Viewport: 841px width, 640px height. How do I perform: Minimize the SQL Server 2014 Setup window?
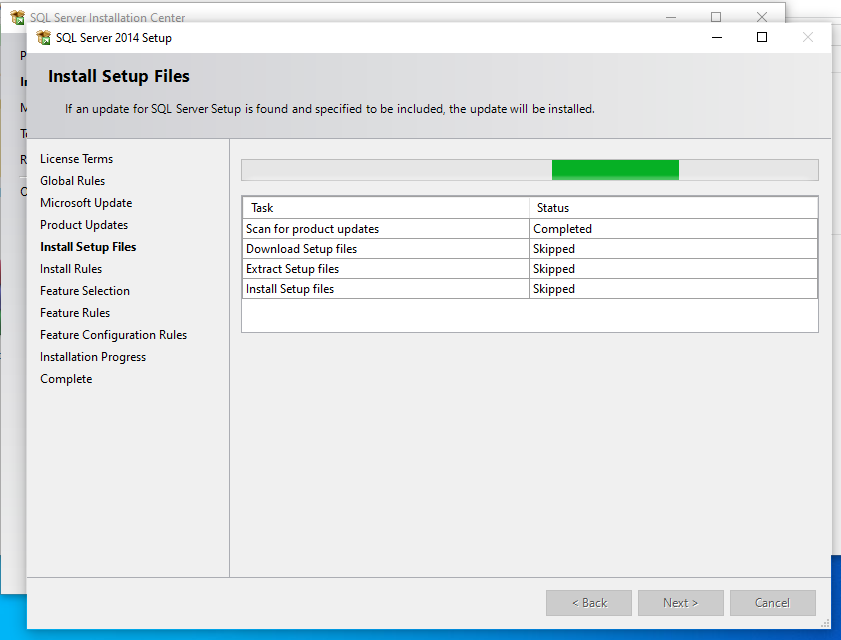tap(716, 38)
